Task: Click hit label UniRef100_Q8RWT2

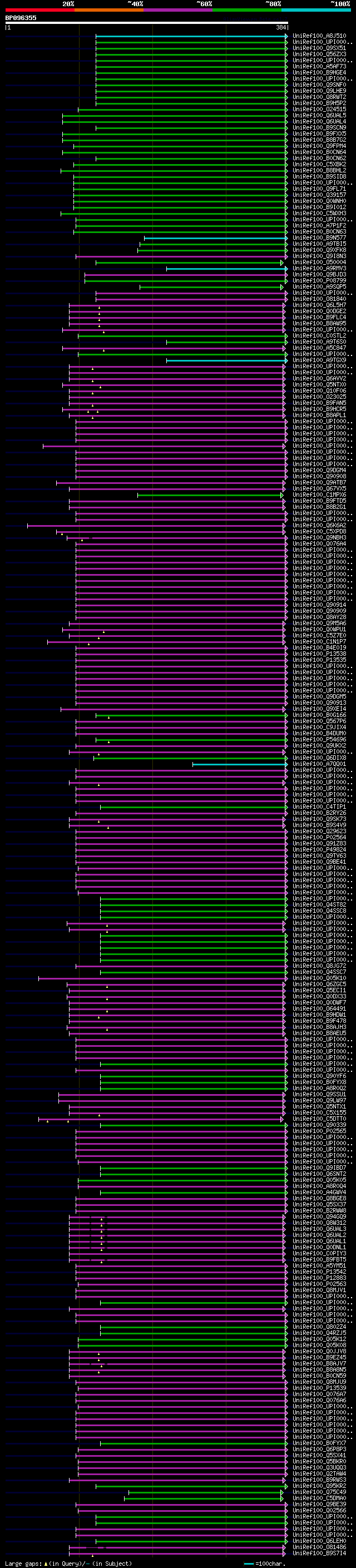Action: (319, 97)
